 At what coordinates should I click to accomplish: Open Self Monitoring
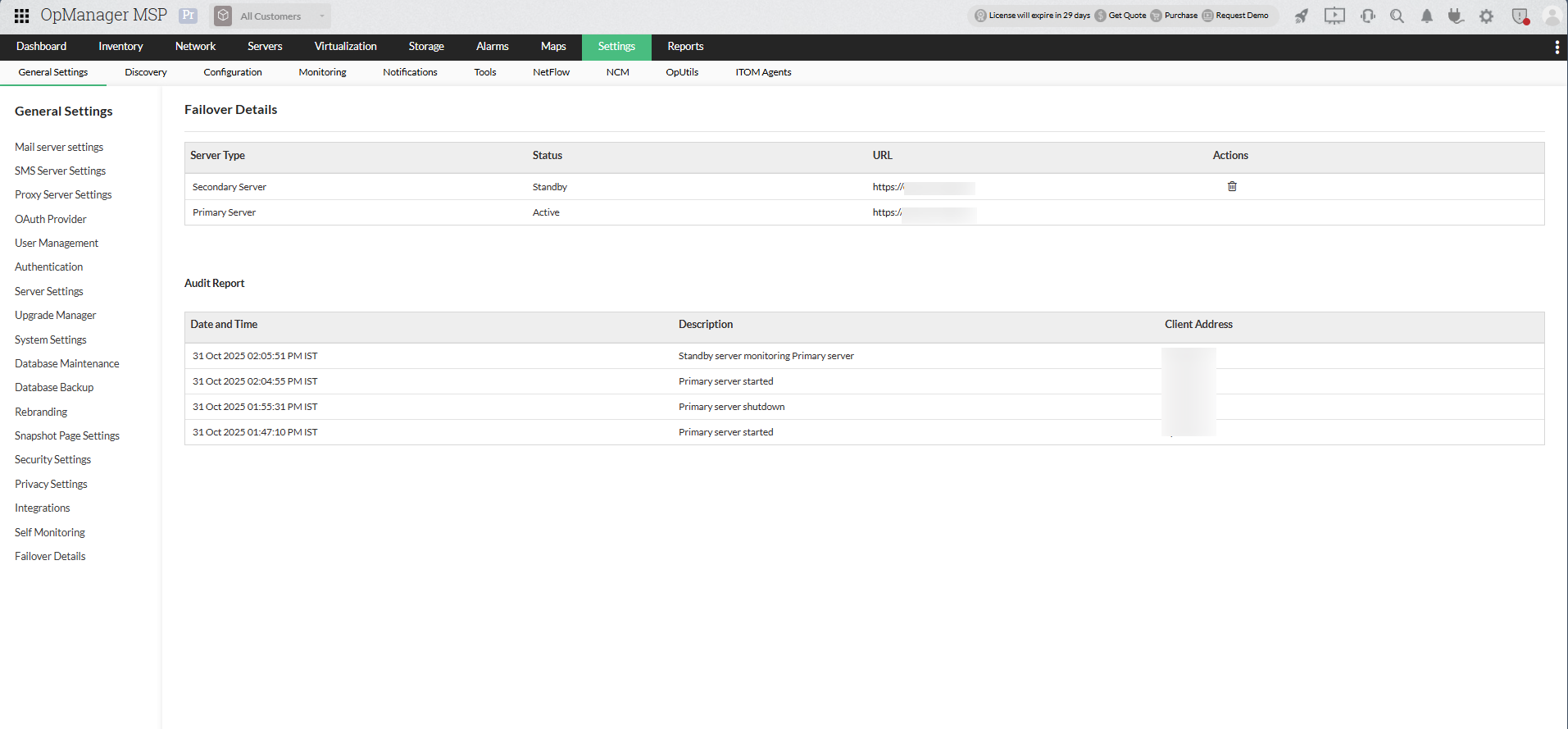[50, 533]
